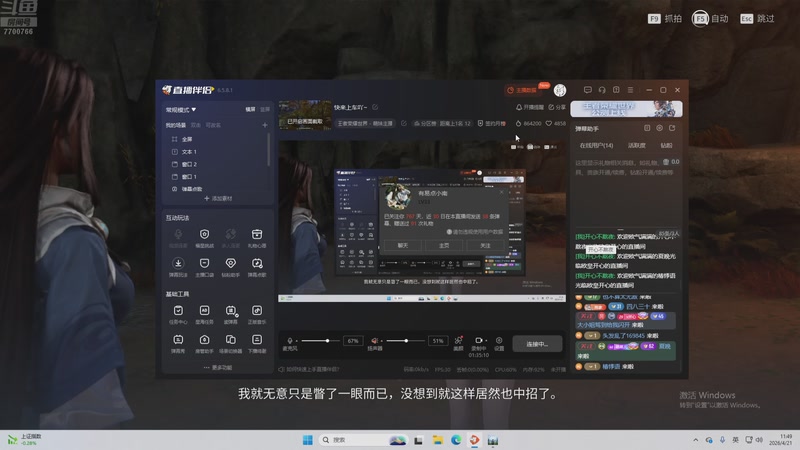Screen dimensions: 800x450
Task: Open the 任务中心 checklist icon
Action: click(x=178, y=310)
